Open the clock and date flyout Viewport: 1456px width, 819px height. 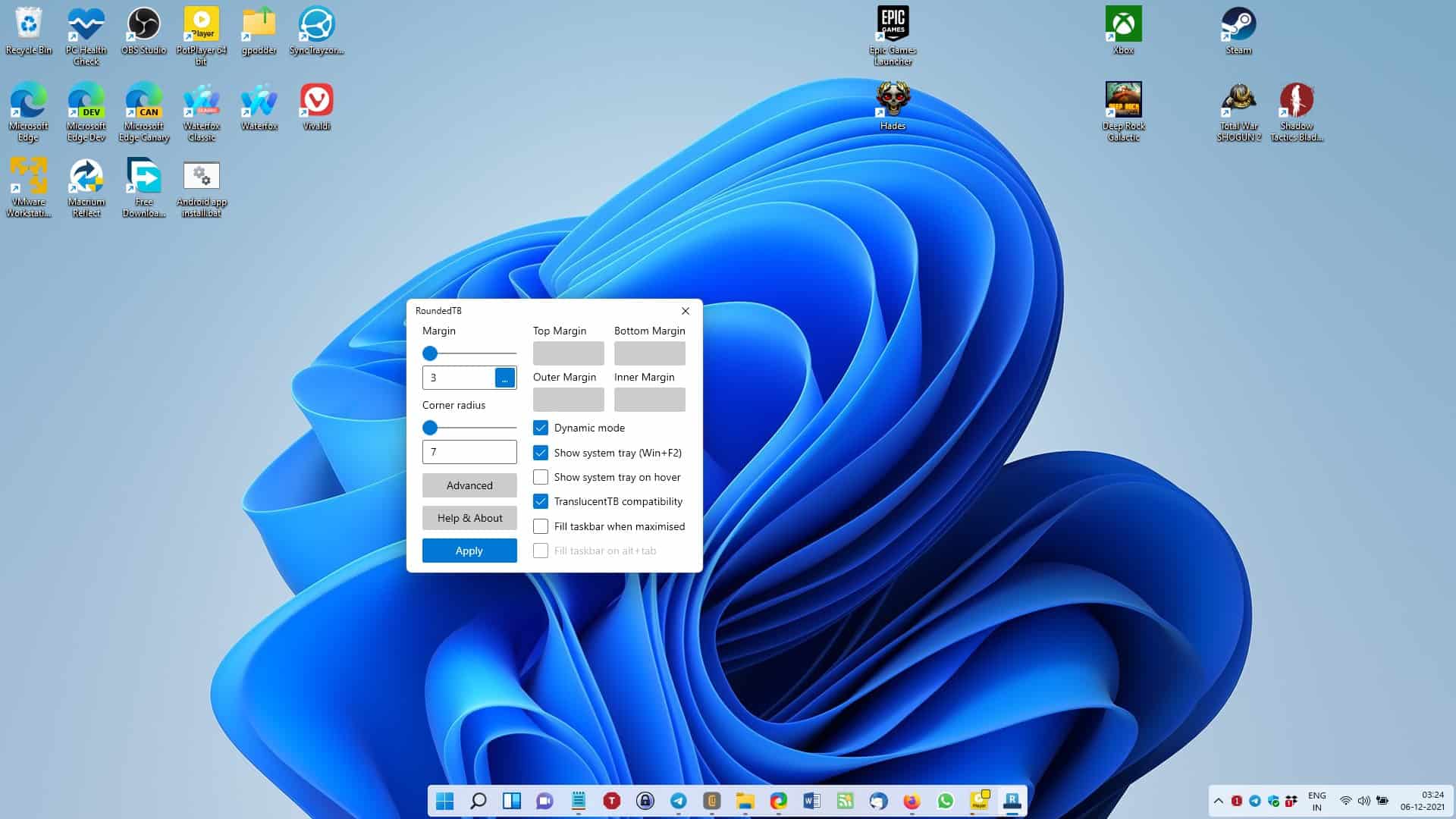coord(1423,801)
